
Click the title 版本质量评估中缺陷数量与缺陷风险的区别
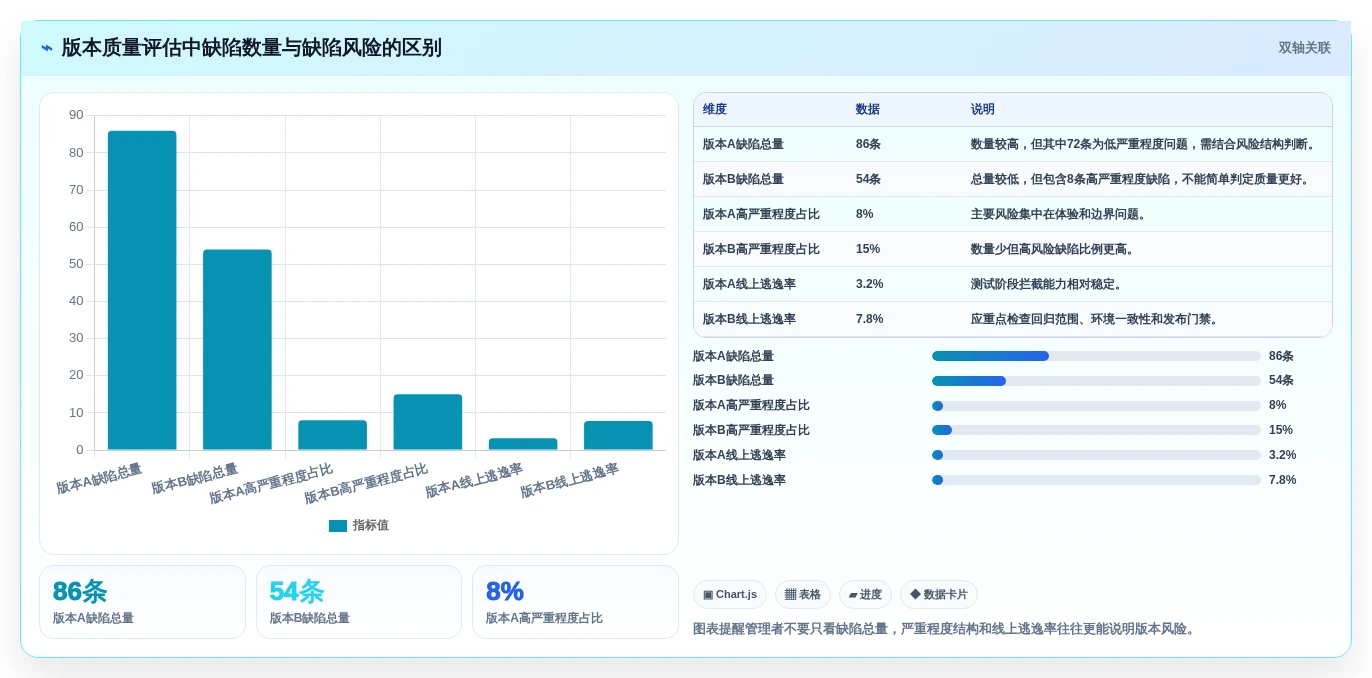[x=251, y=48]
